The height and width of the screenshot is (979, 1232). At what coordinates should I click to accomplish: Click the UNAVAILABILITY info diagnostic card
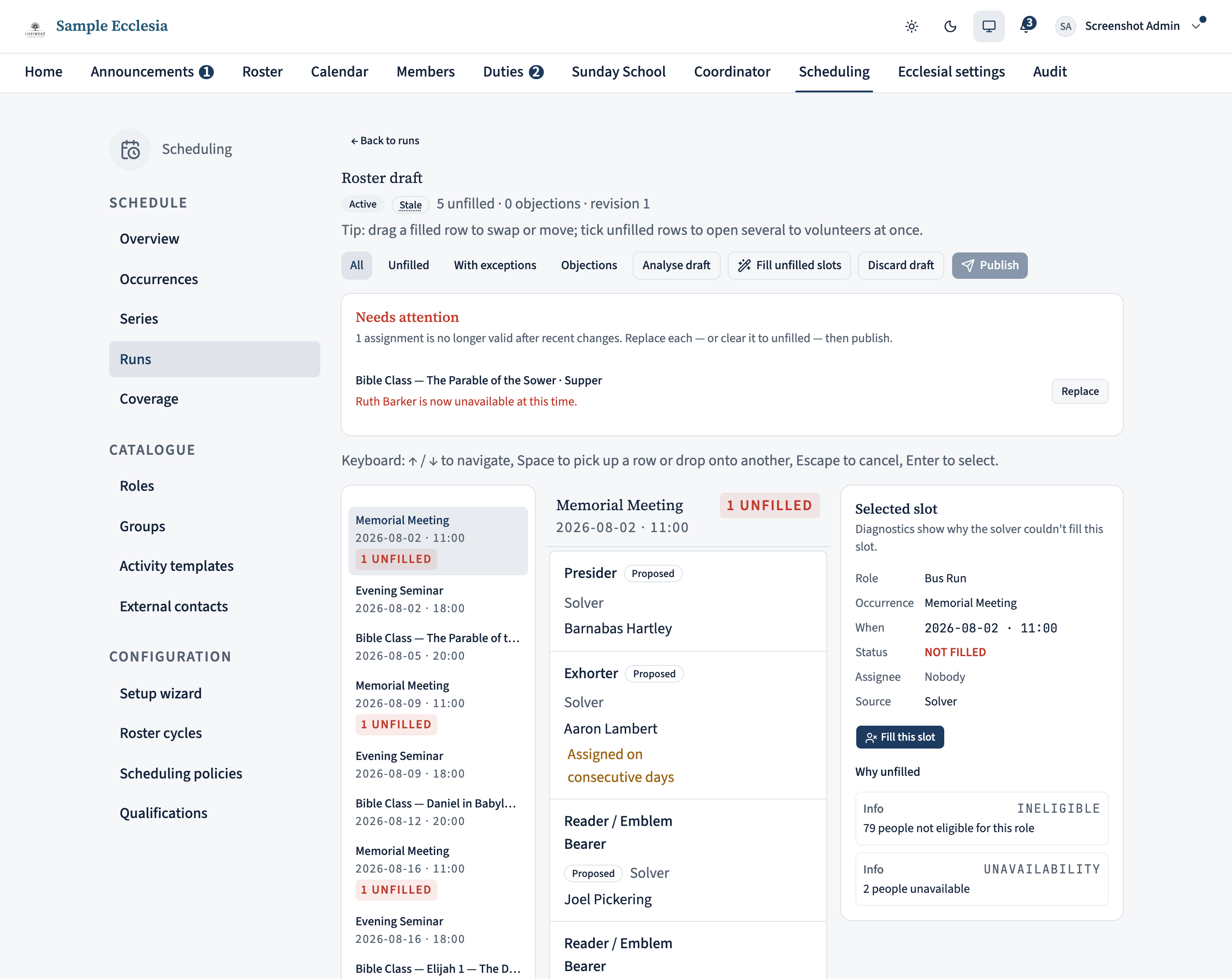pyautogui.click(x=981, y=879)
